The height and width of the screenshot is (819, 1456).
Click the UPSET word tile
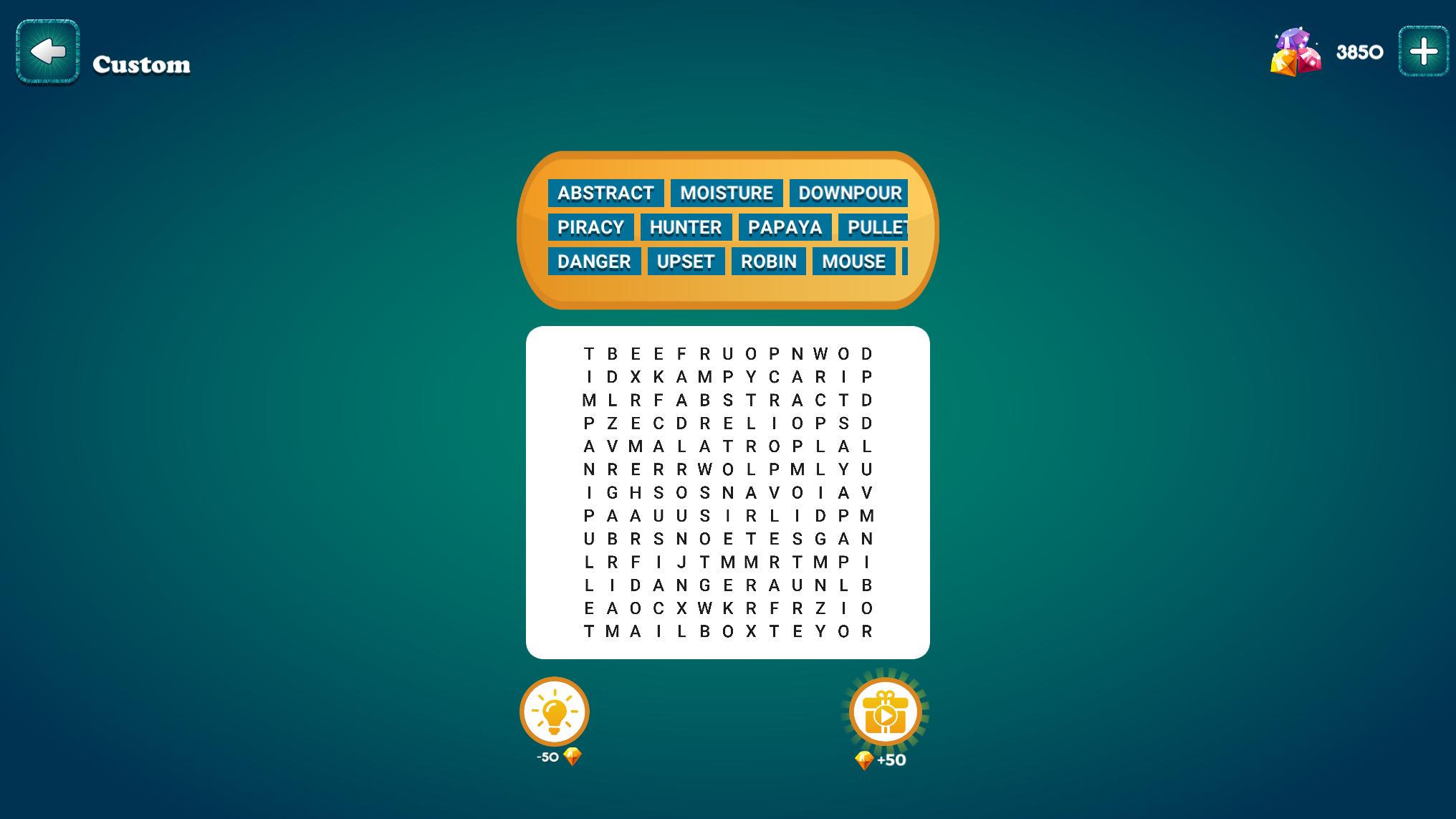[x=685, y=261]
